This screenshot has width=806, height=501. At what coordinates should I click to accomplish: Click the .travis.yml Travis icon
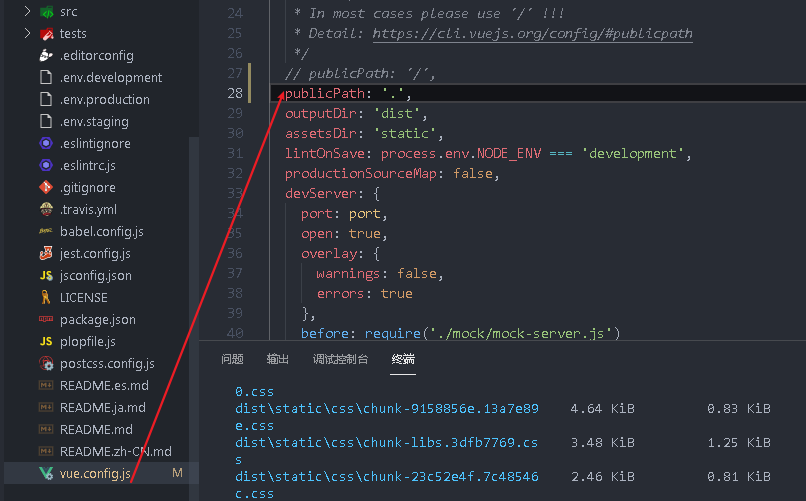click(x=46, y=210)
